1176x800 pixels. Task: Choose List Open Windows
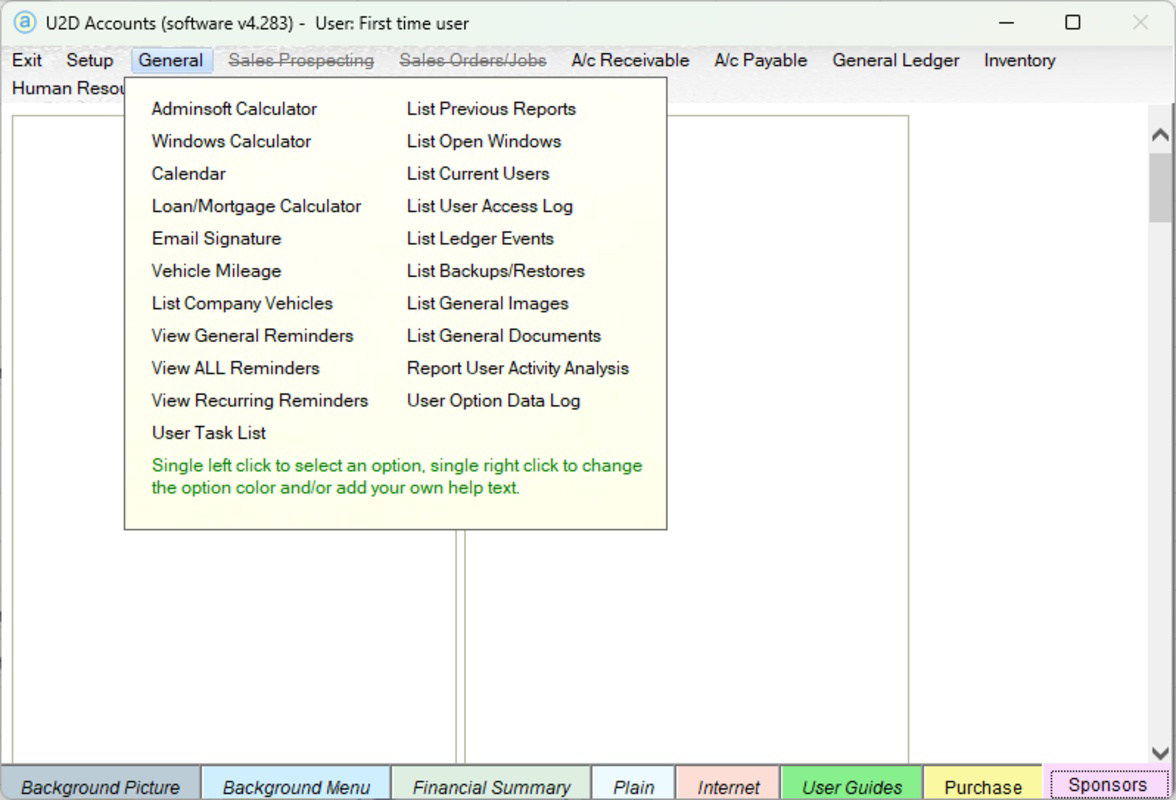pyautogui.click(x=484, y=141)
